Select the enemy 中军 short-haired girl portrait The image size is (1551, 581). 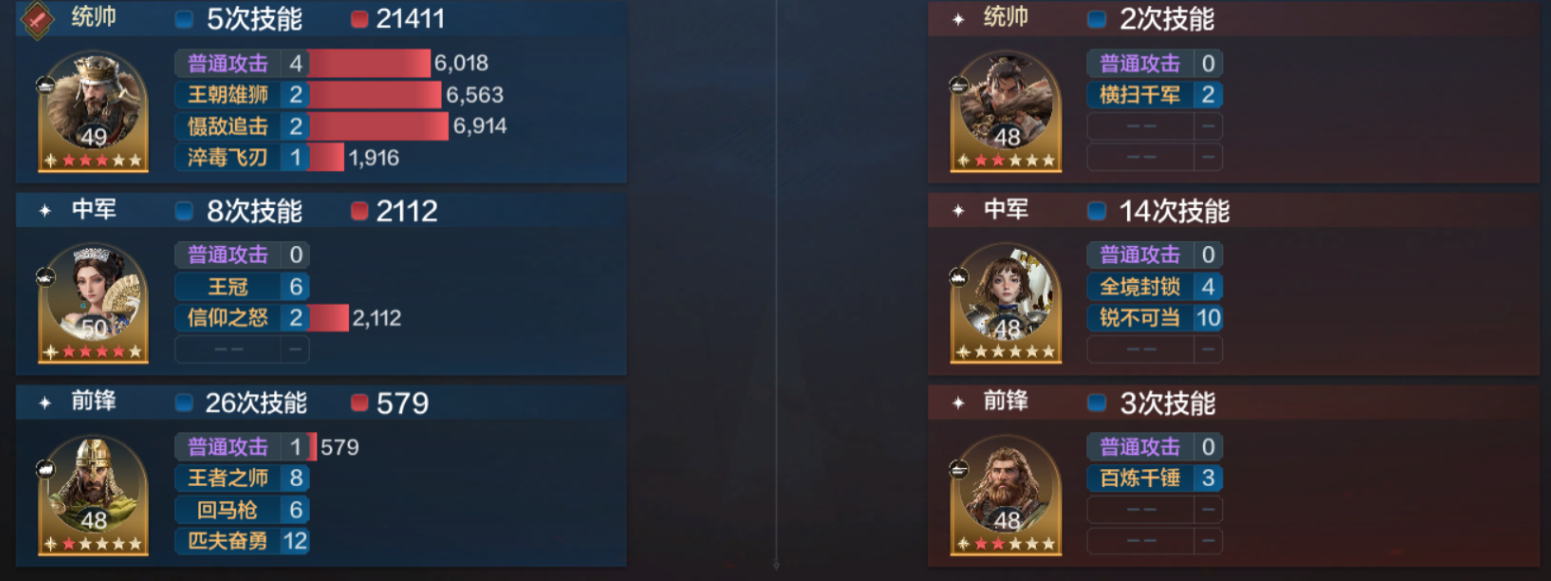(1006, 302)
